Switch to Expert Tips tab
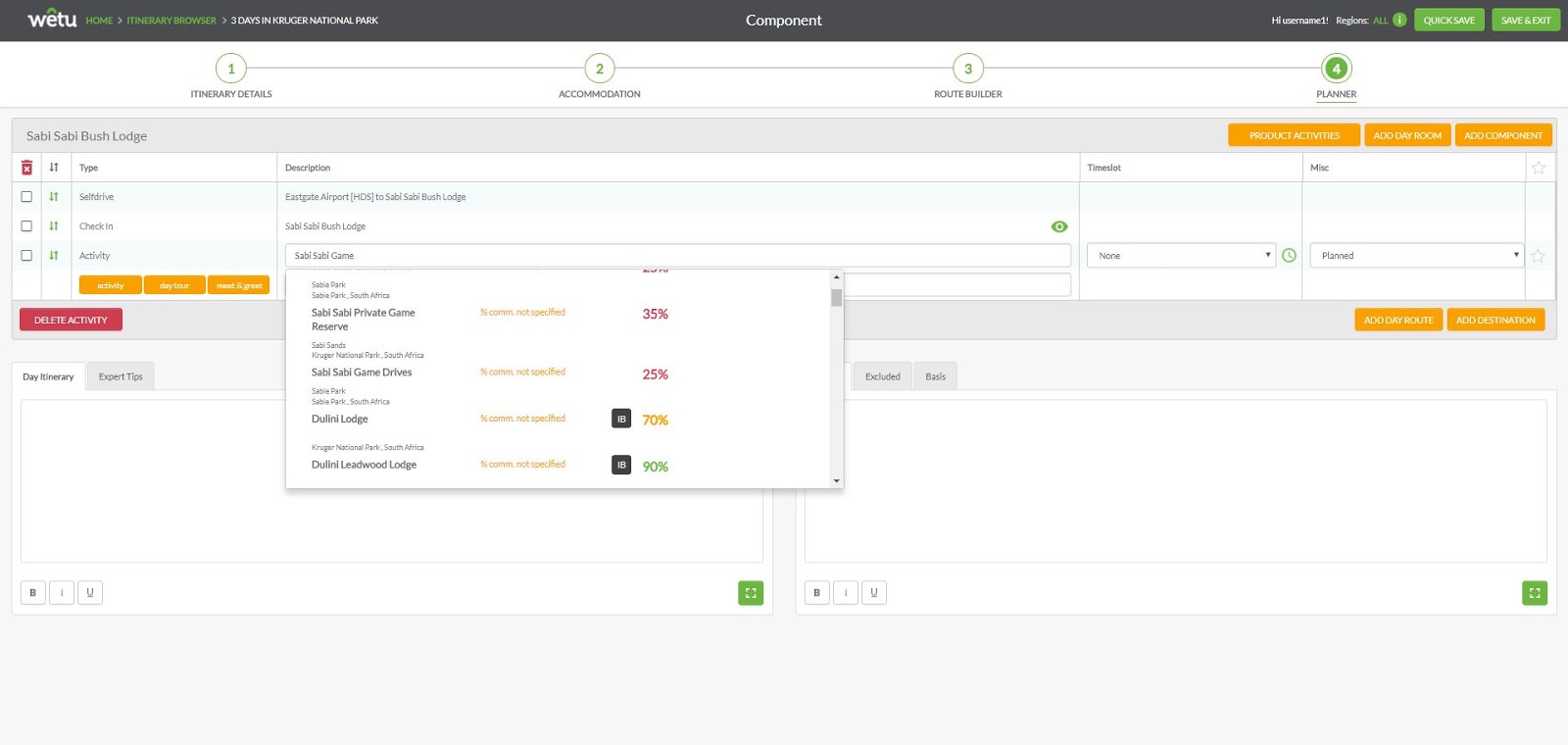The image size is (1568, 745). tap(121, 376)
